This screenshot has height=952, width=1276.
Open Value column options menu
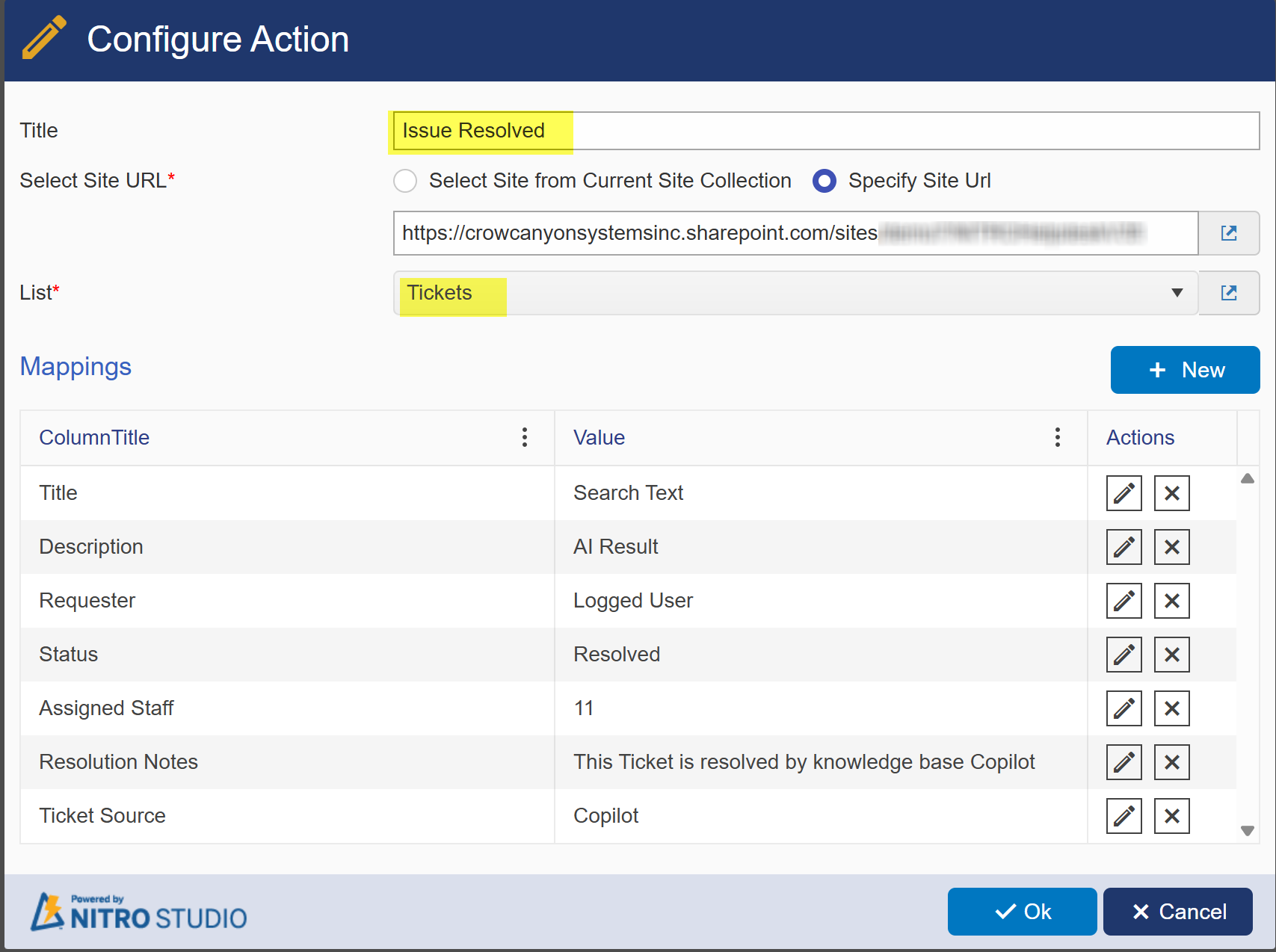coord(1057,437)
